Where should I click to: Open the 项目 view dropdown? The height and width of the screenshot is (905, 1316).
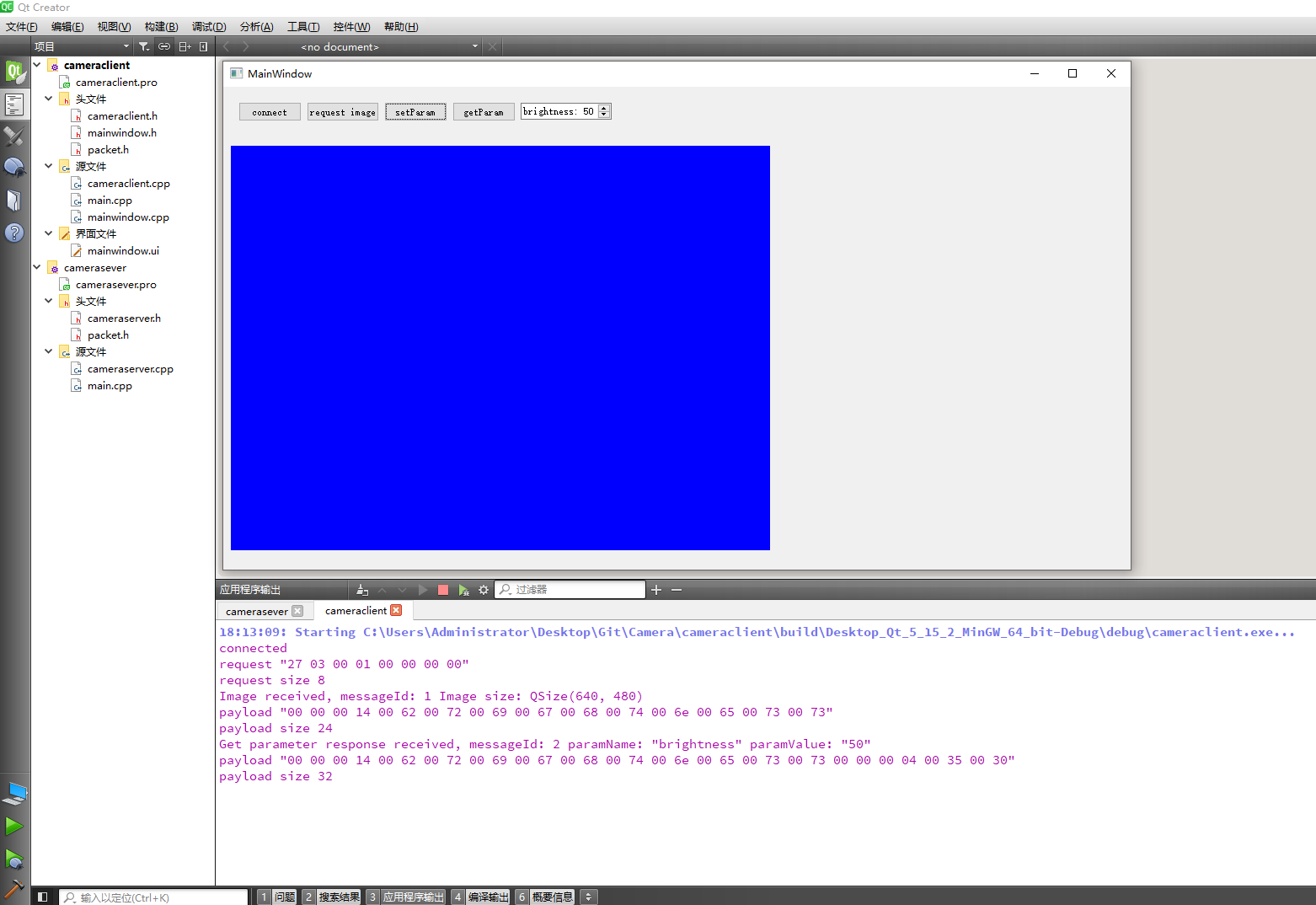(82, 46)
